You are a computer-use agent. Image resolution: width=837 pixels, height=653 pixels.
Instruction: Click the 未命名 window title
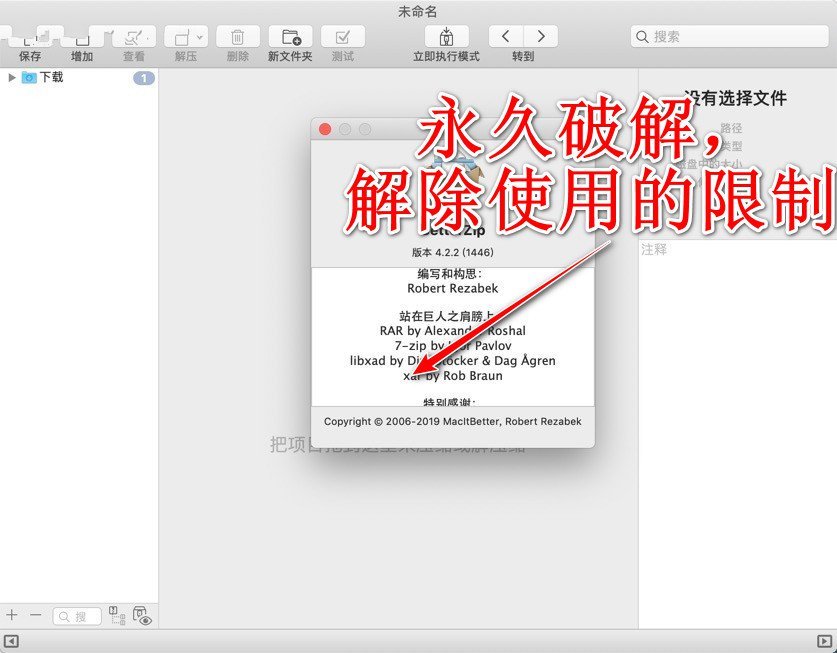418,11
